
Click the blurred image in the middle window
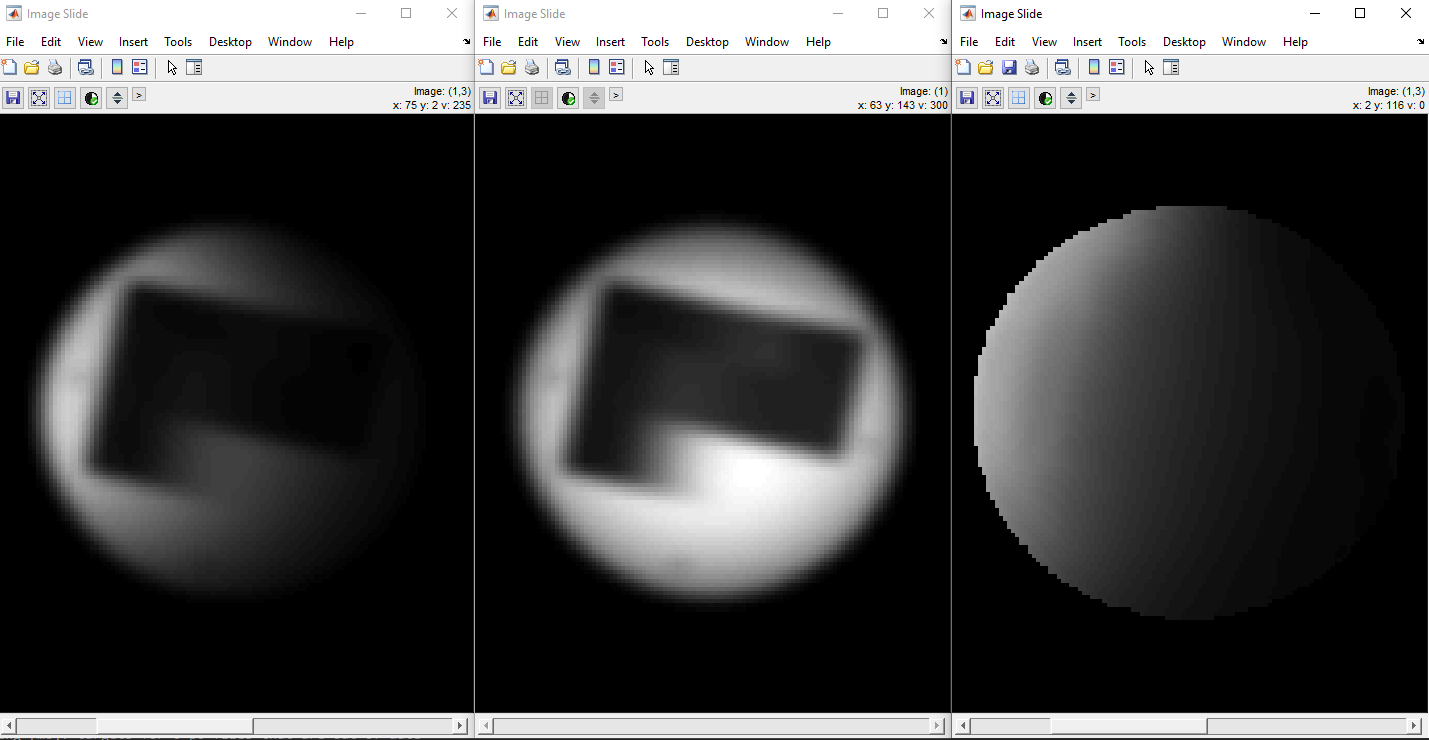713,413
